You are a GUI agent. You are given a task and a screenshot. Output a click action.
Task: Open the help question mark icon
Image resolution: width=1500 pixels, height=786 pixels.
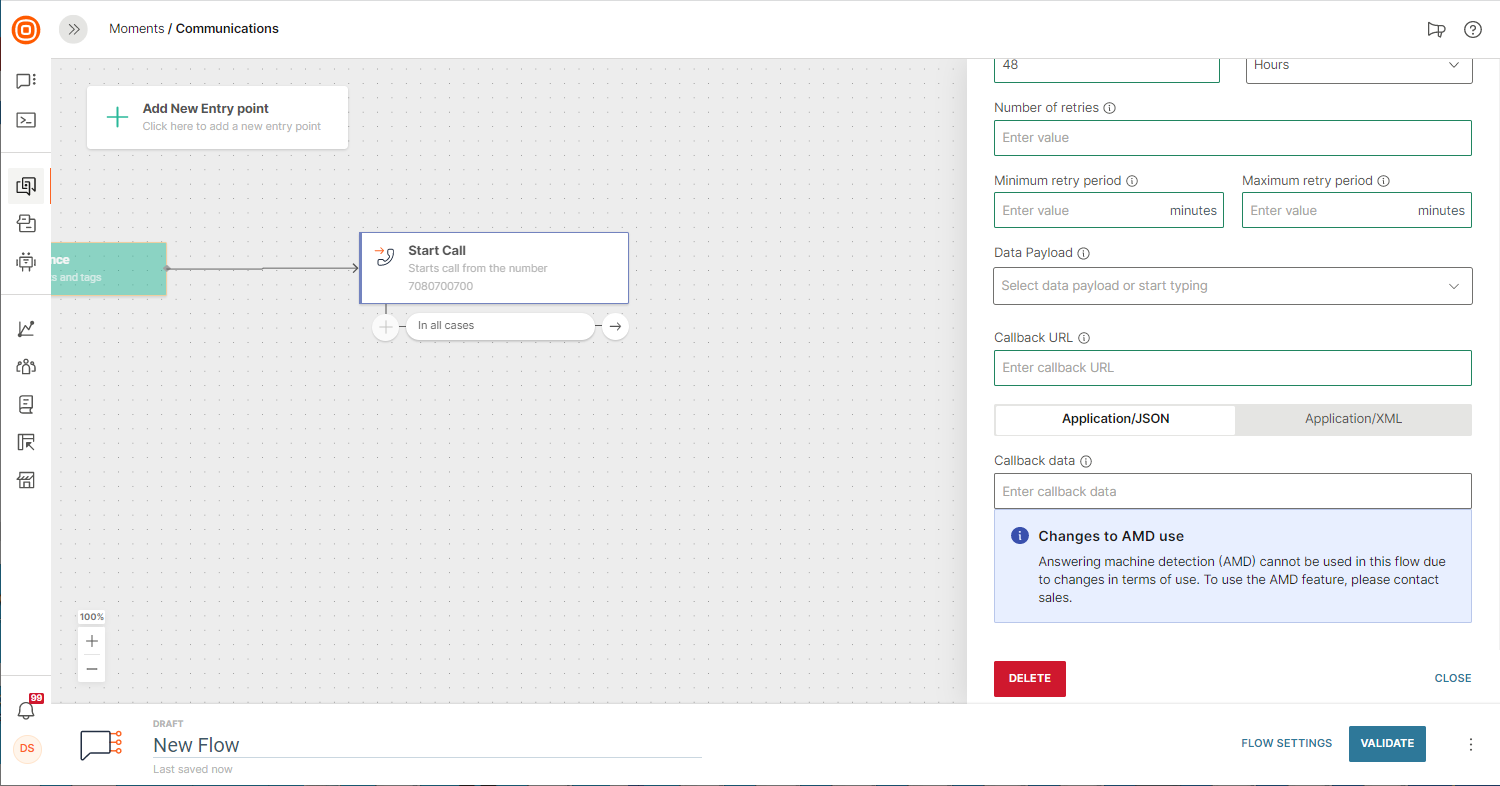1472,29
